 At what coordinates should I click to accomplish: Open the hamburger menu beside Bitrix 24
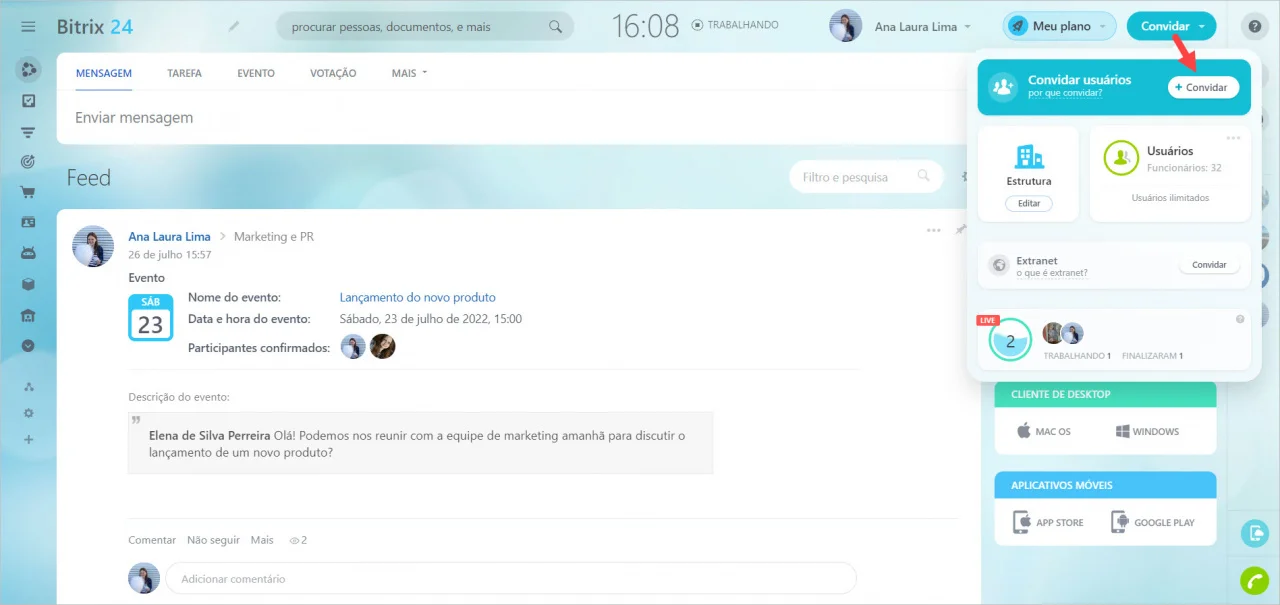(28, 27)
